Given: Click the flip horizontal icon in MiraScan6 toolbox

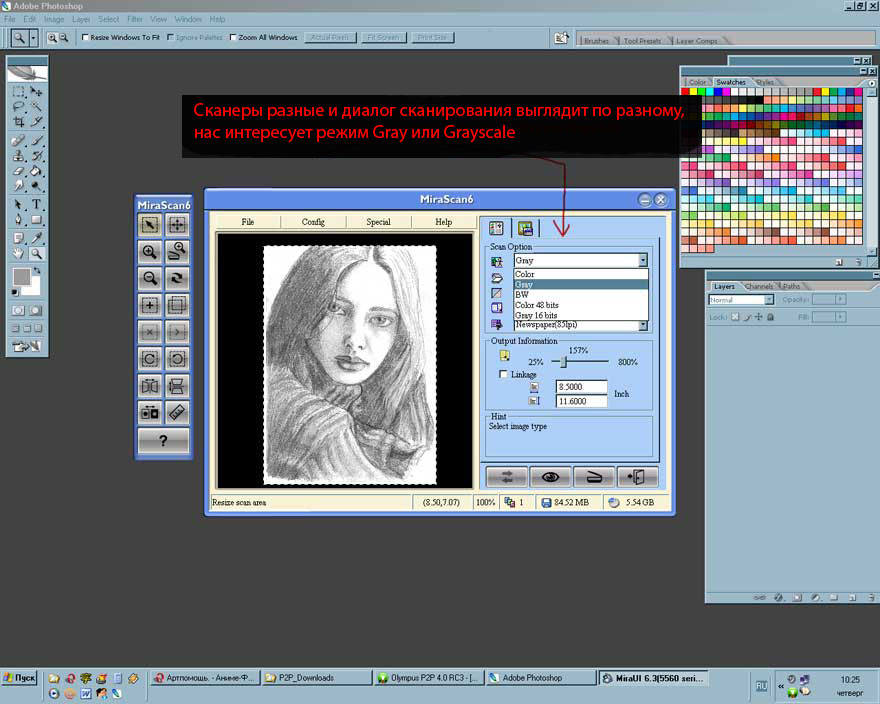Looking at the screenshot, I should (x=150, y=386).
